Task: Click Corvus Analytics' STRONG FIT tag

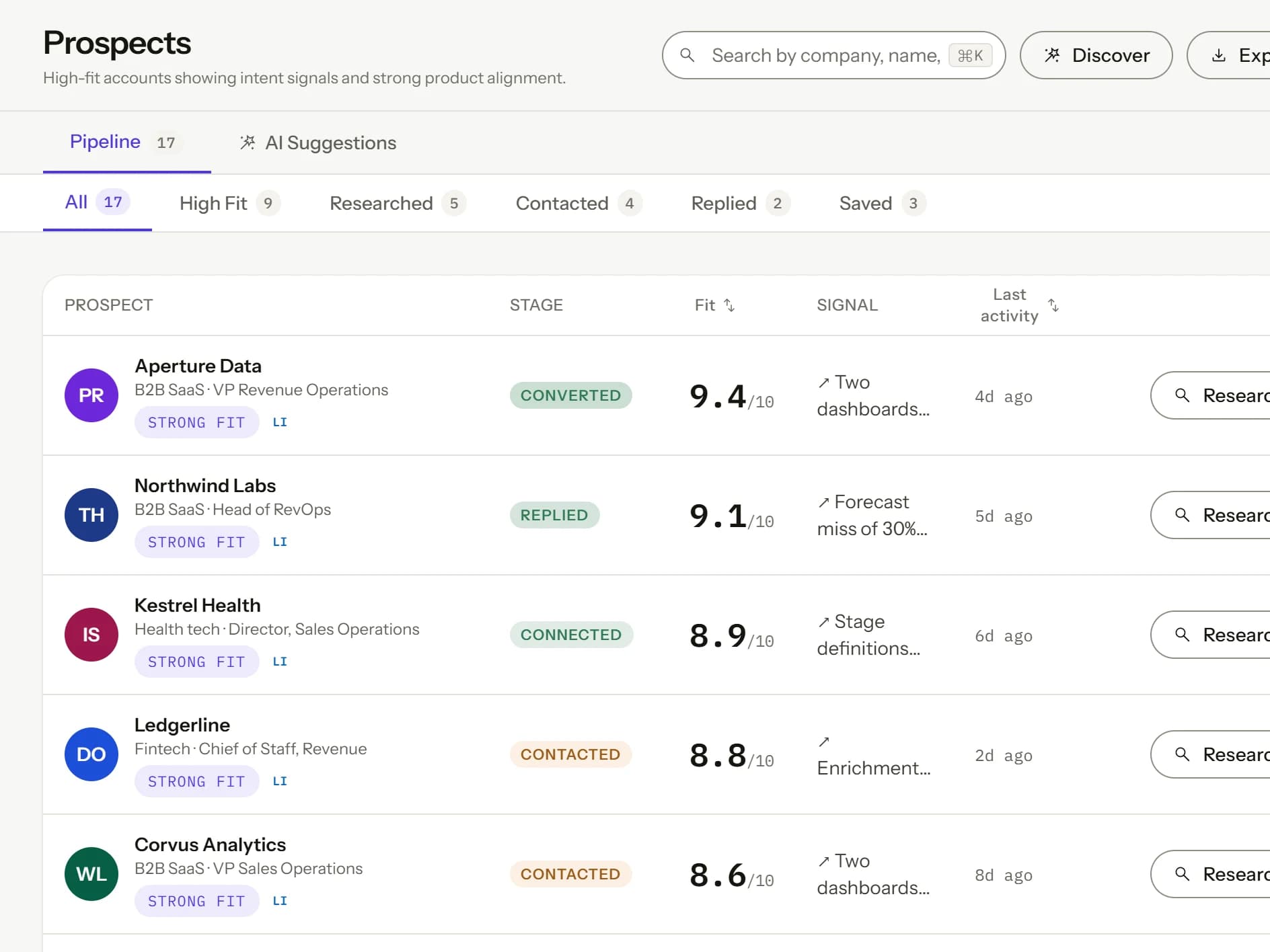Action: click(196, 901)
